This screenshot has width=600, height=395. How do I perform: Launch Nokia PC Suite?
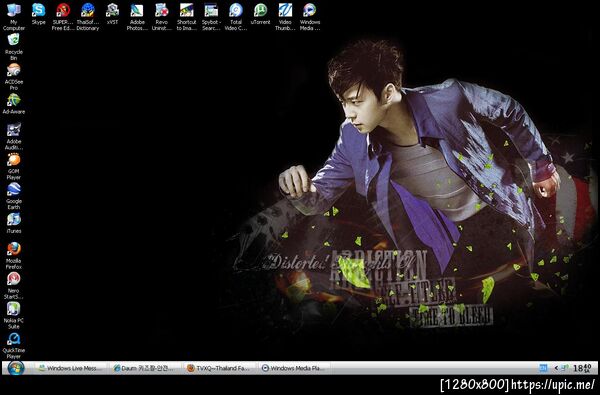[14, 315]
